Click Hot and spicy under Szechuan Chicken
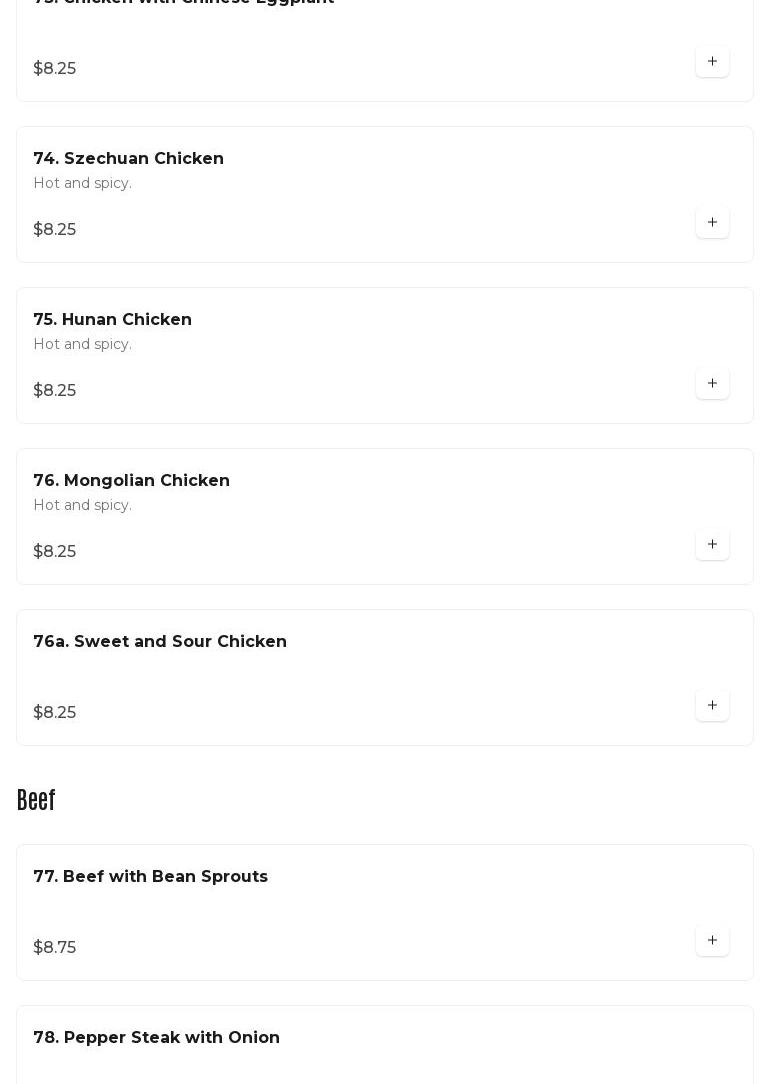770x1084 pixels. click(x=82, y=183)
